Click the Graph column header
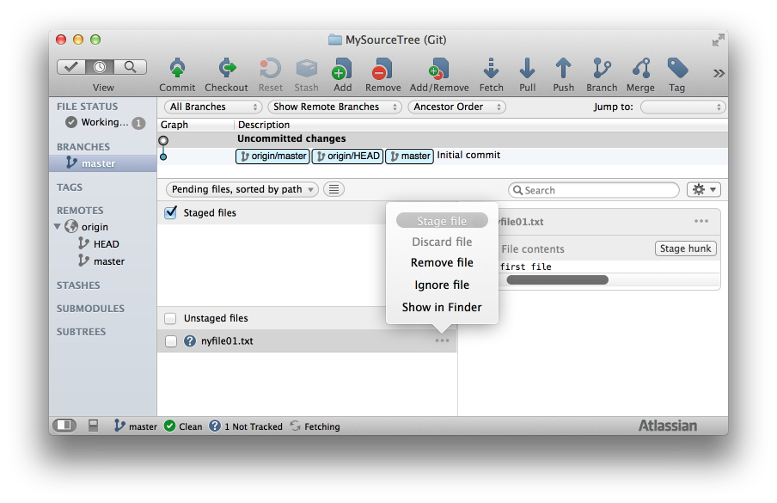This screenshot has width=777, height=503. point(174,125)
